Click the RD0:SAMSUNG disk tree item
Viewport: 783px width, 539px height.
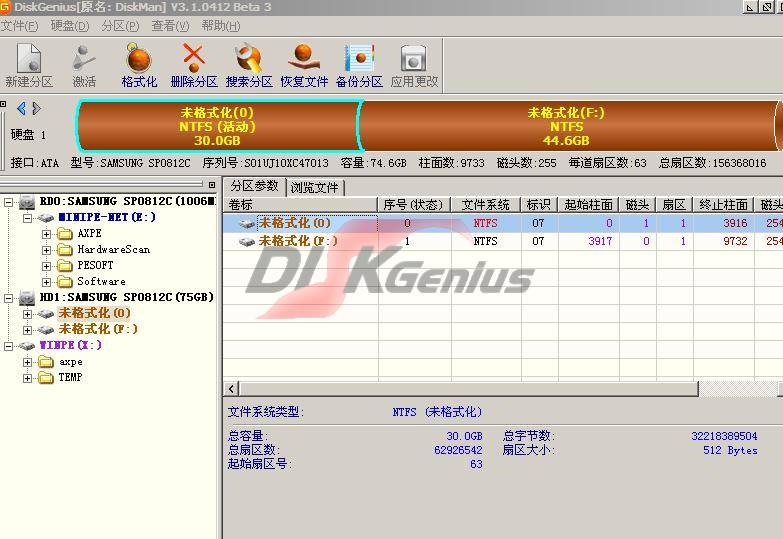point(127,201)
